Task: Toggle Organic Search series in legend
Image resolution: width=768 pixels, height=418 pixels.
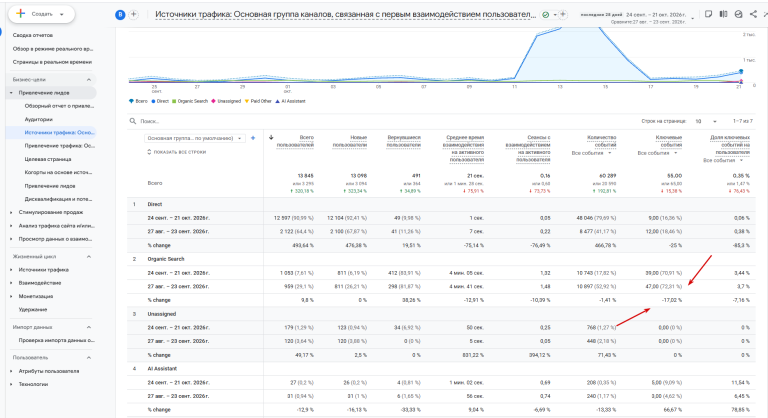Action: (191, 101)
